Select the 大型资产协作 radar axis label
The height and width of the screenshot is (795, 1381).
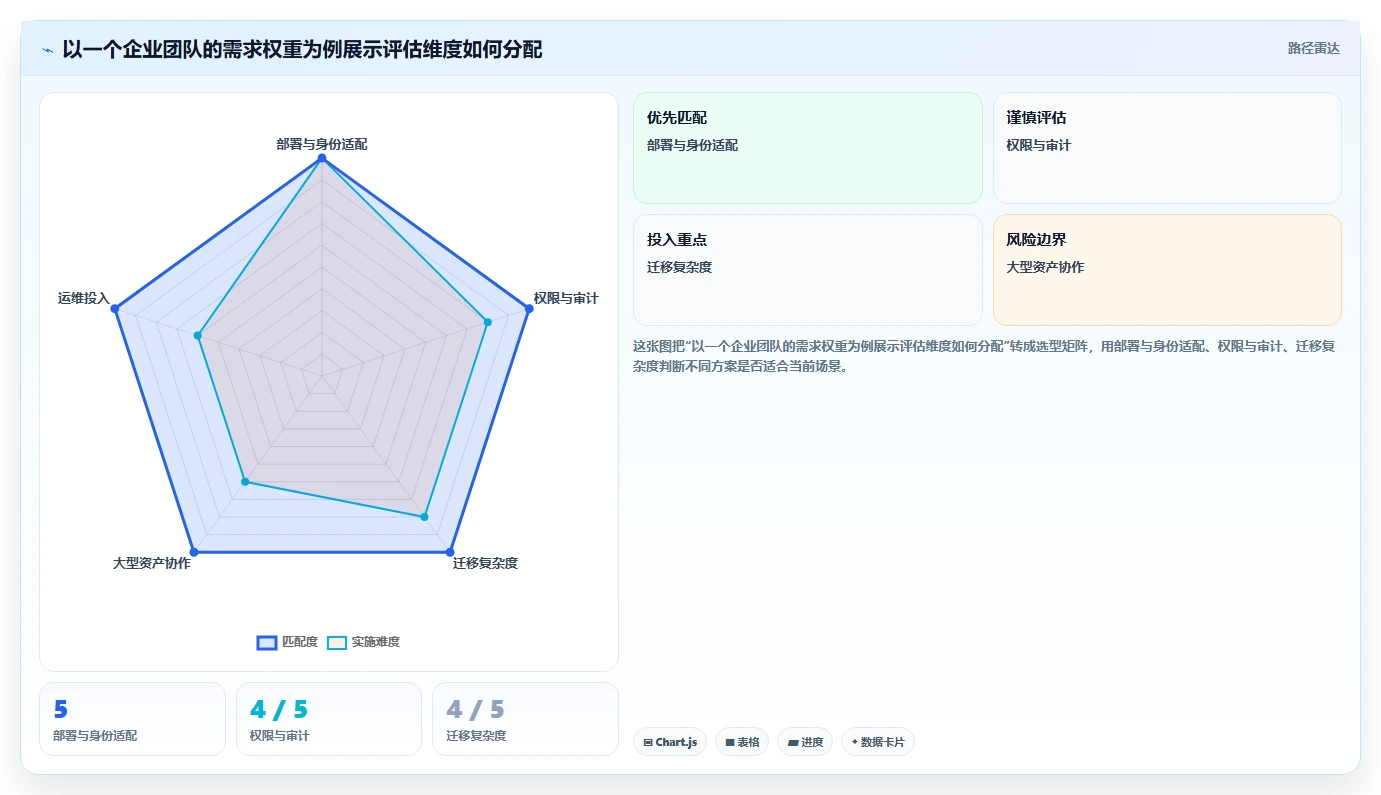coord(152,563)
